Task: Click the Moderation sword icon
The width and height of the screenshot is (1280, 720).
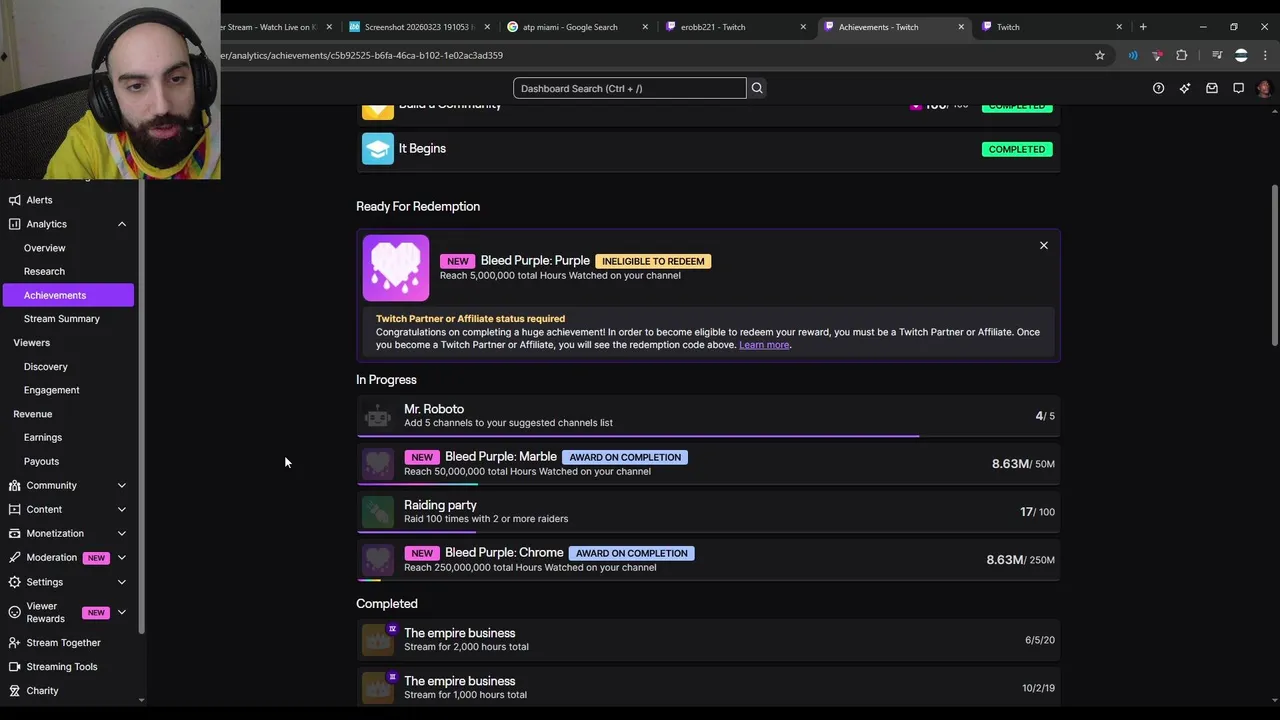Action: (14, 557)
